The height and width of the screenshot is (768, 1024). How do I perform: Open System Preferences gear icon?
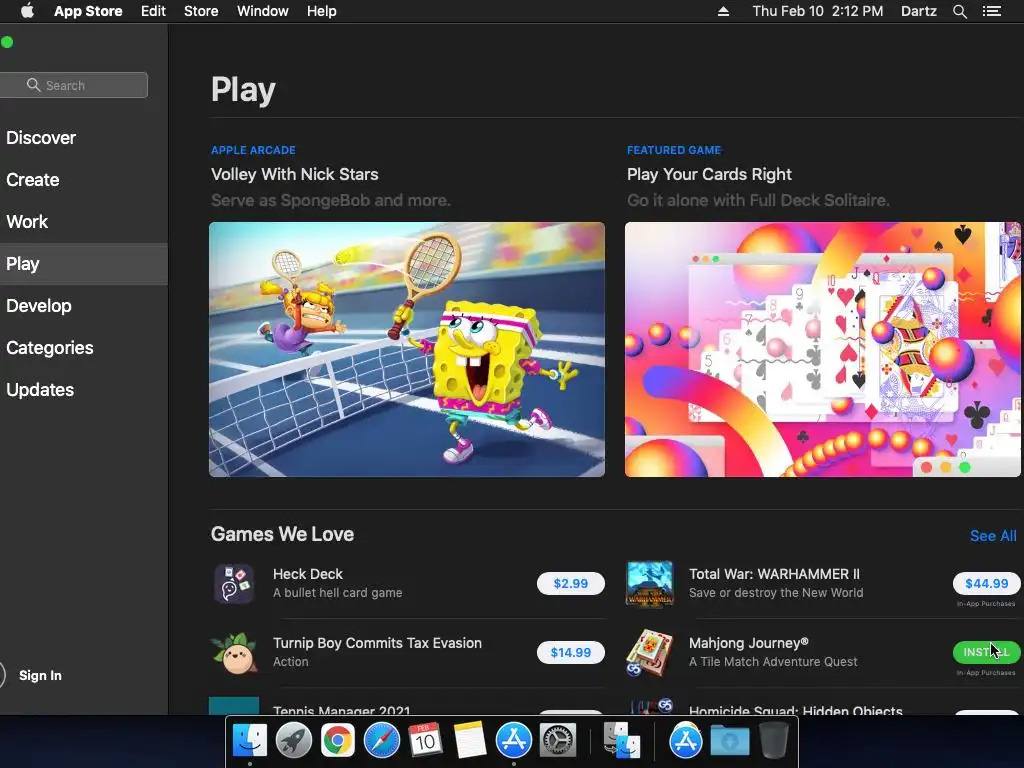point(558,741)
